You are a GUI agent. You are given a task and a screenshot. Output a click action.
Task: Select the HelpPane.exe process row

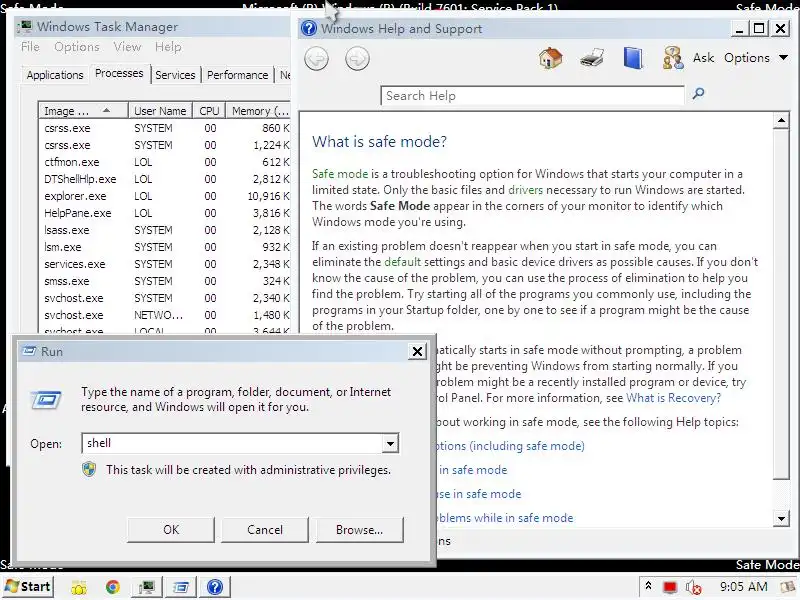pos(166,213)
